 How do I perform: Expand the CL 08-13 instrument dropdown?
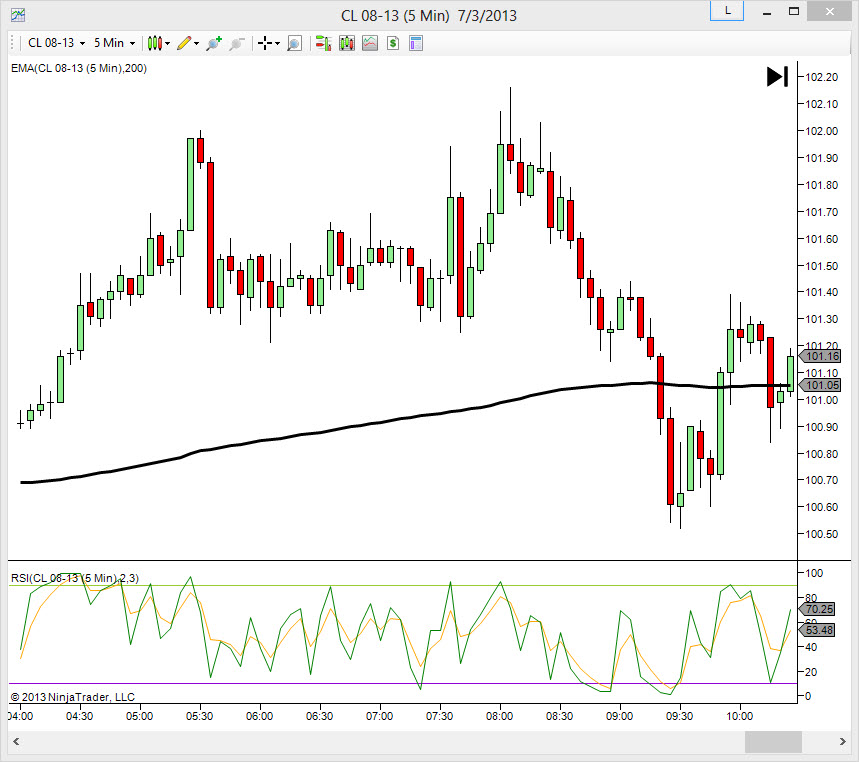tap(56, 43)
